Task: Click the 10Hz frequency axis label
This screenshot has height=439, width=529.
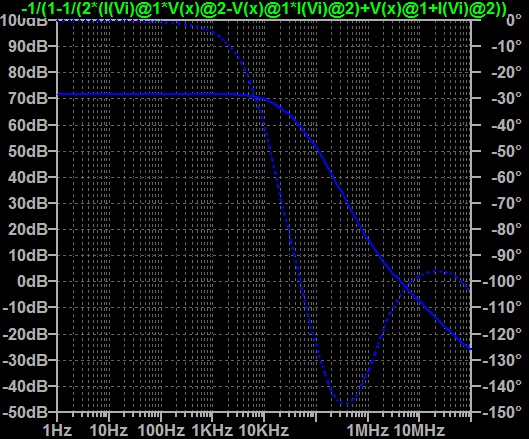Action: 109,431
